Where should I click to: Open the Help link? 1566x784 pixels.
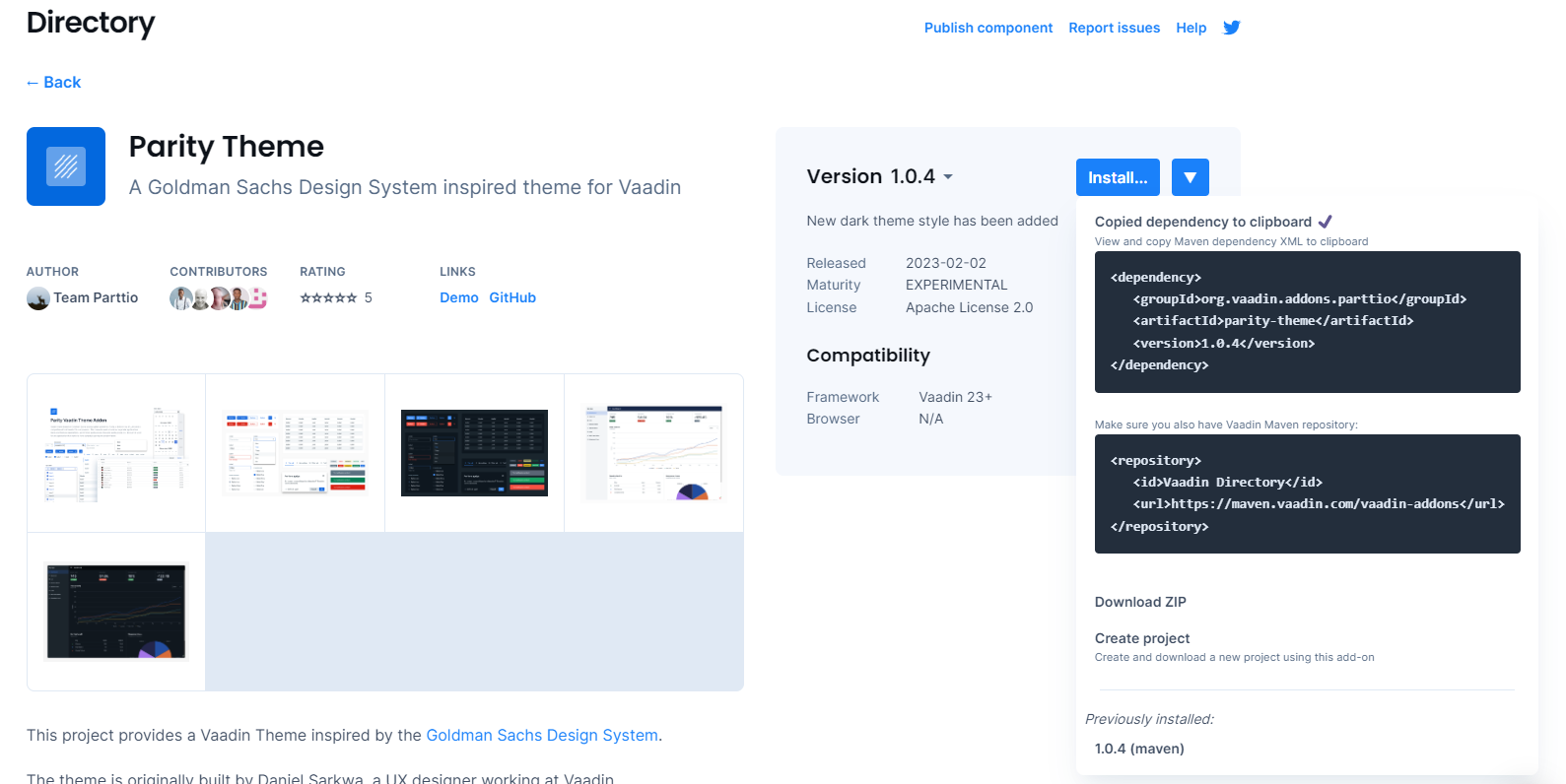[x=1192, y=28]
